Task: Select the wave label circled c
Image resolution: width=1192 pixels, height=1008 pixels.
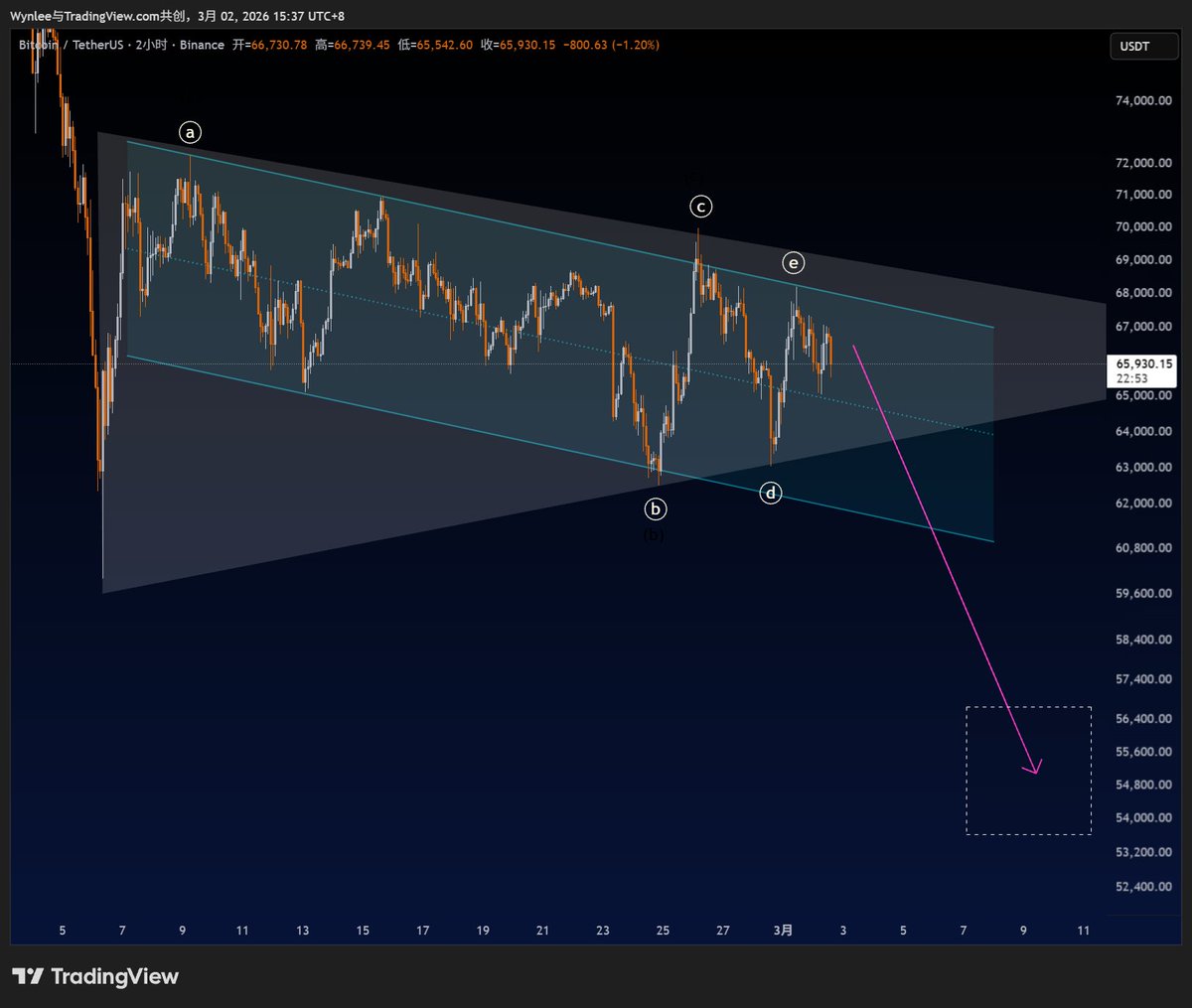Action: [701, 207]
